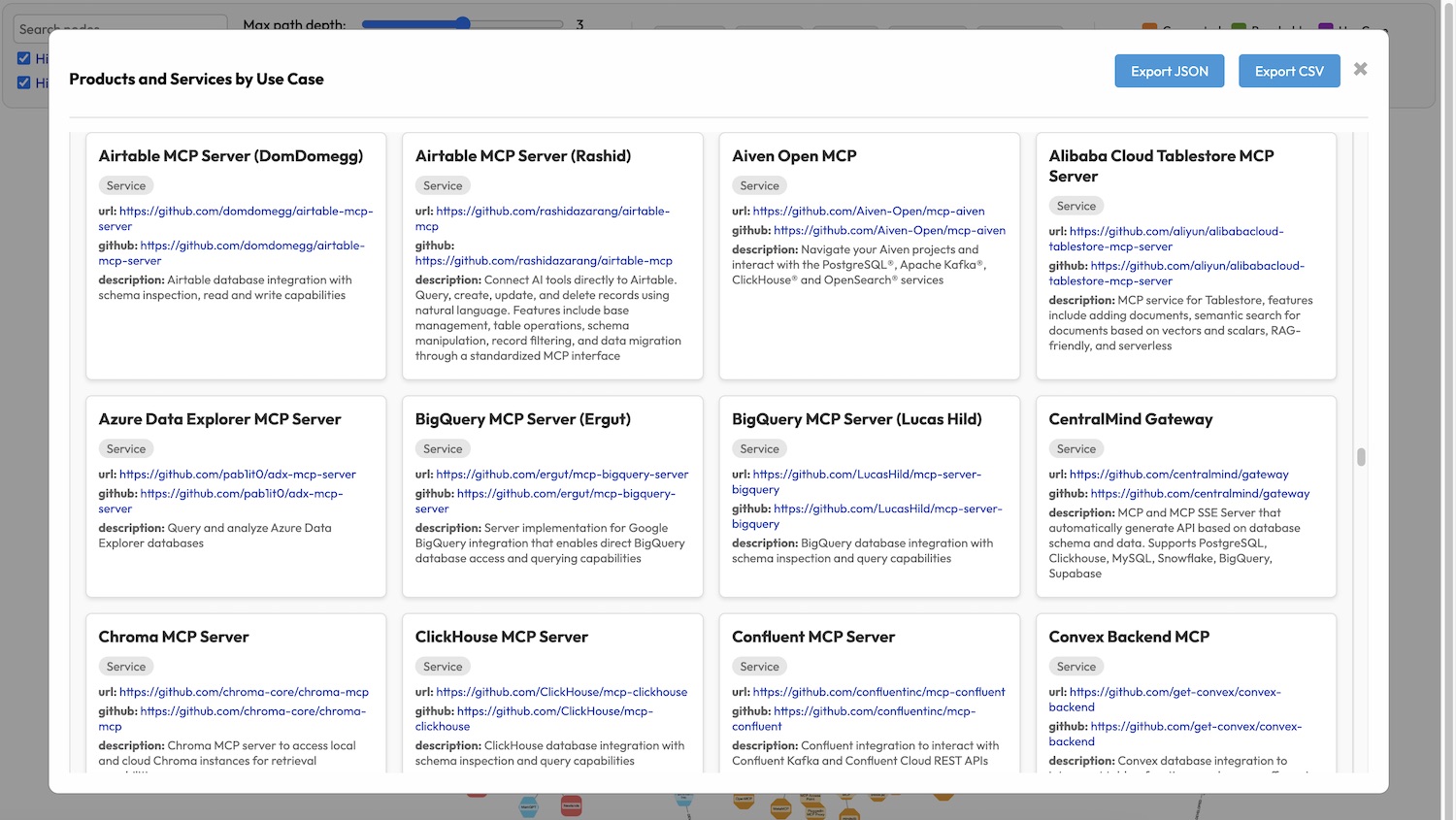1456x820 pixels.
Task: Click the Service badge on Aiven Open MCP
Action: 759,185
